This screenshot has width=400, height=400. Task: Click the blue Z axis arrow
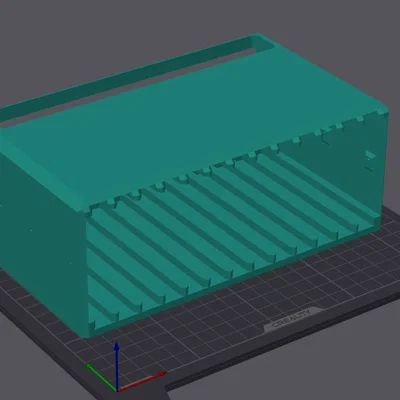click(116, 366)
